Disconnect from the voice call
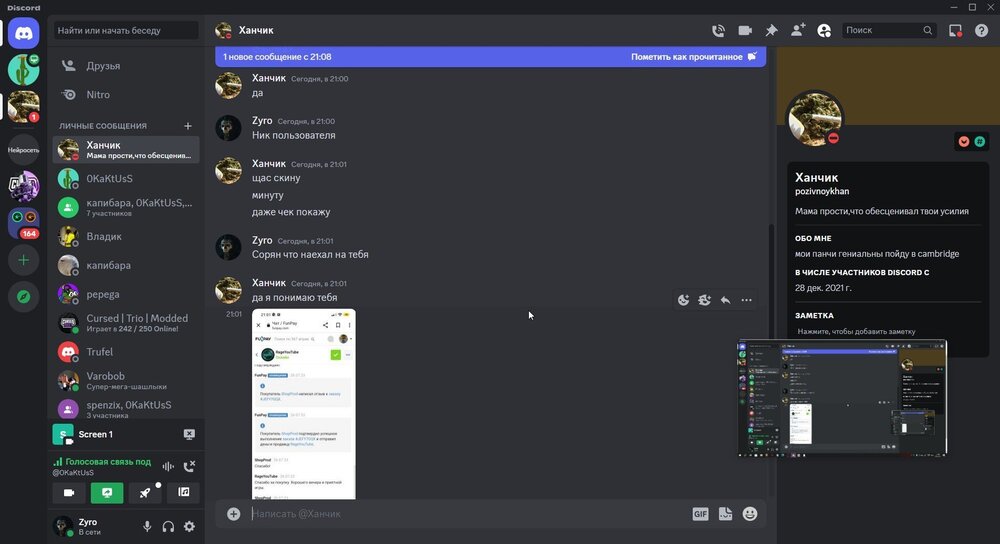 pos(189,466)
